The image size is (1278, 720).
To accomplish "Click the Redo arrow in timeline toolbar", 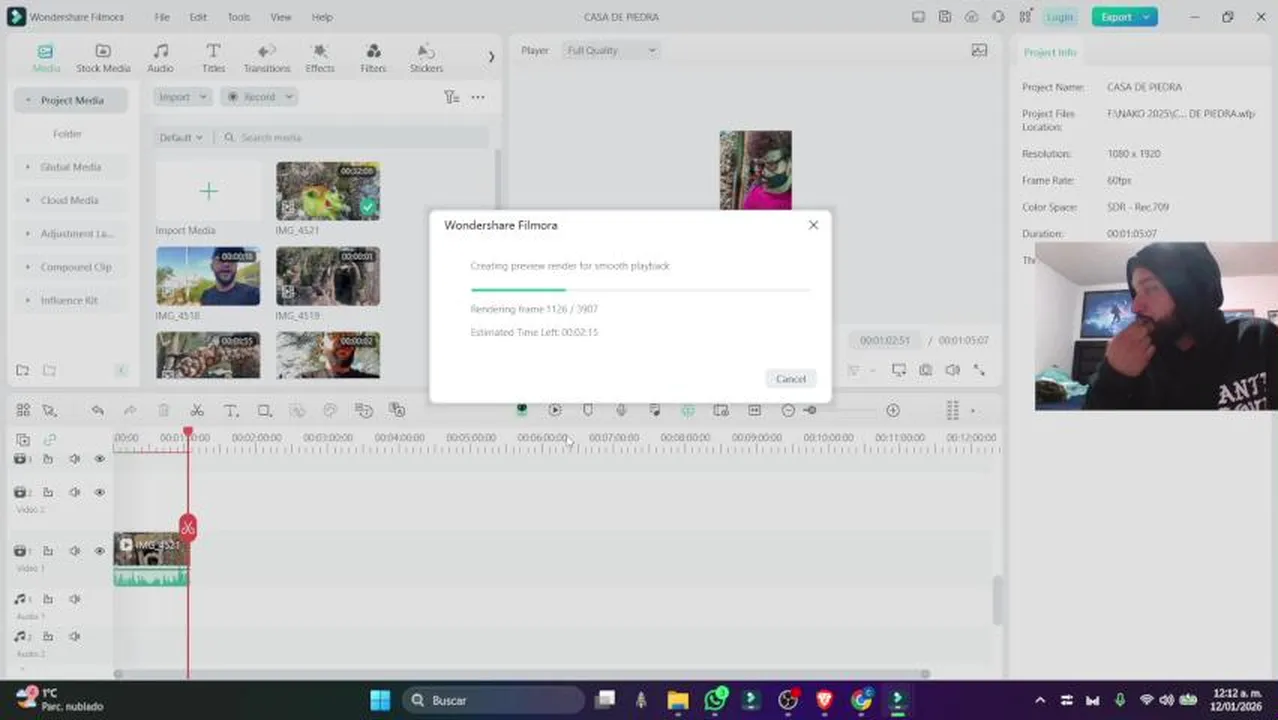I will (130, 410).
